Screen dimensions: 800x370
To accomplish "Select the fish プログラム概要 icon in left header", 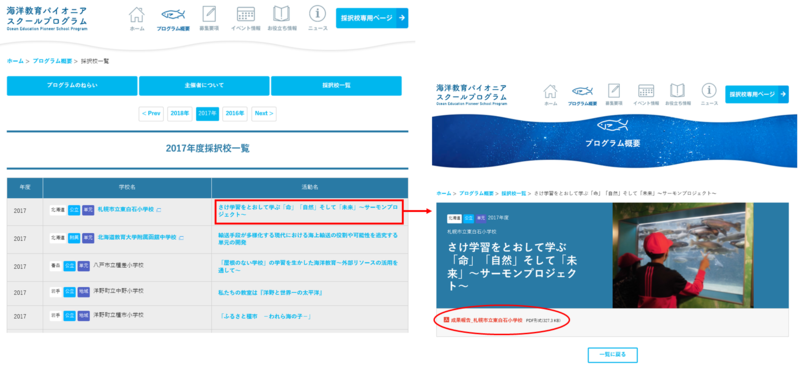I will tap(173, 18).
